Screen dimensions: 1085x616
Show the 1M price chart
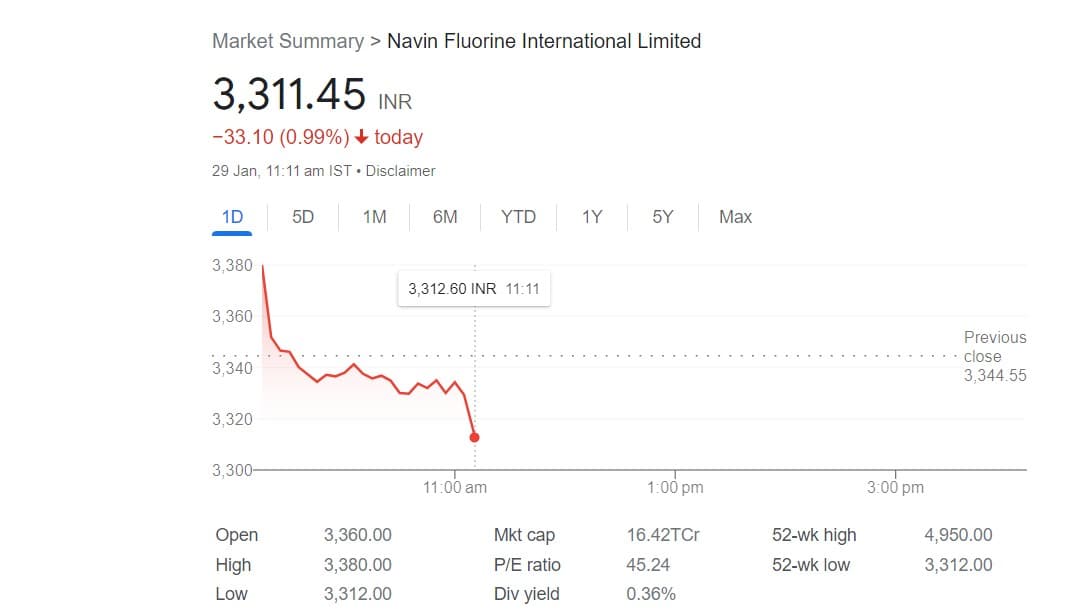point(374,217)
